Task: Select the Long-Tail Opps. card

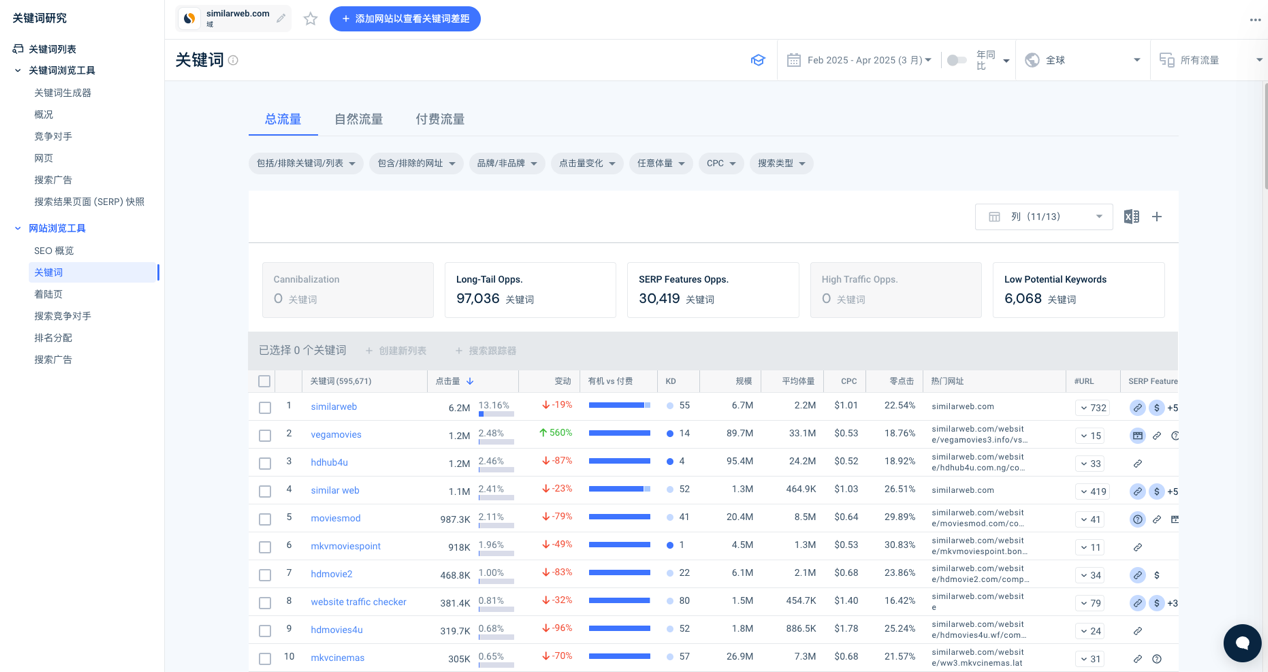Action: coord(530,290)
